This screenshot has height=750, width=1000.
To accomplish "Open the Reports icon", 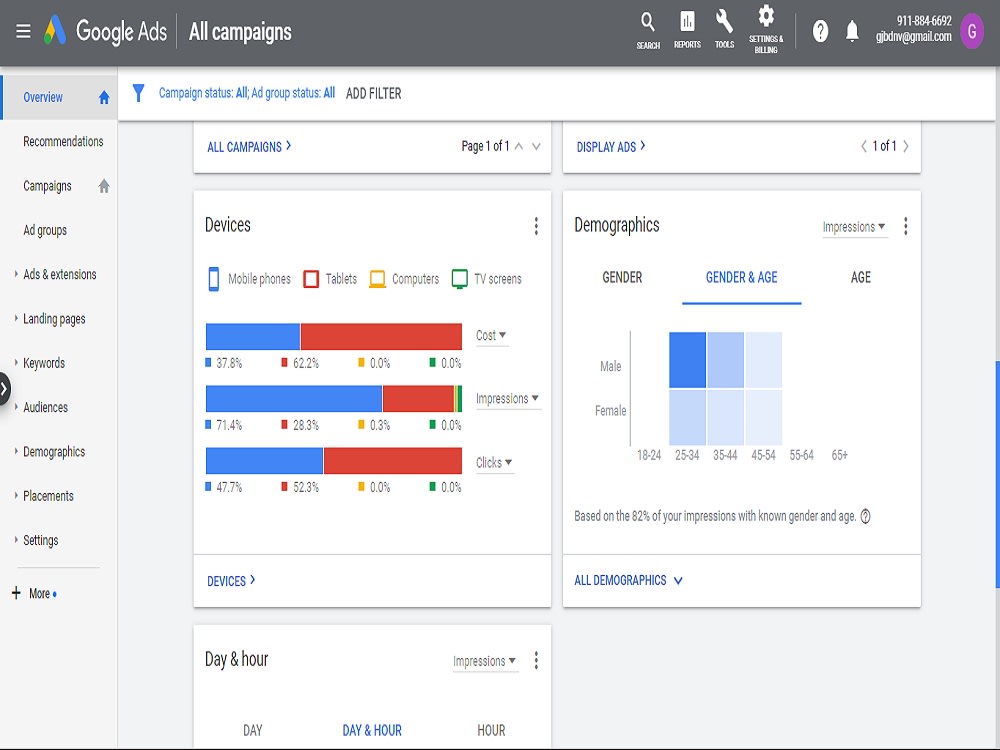I will click(x=687, y=30).
